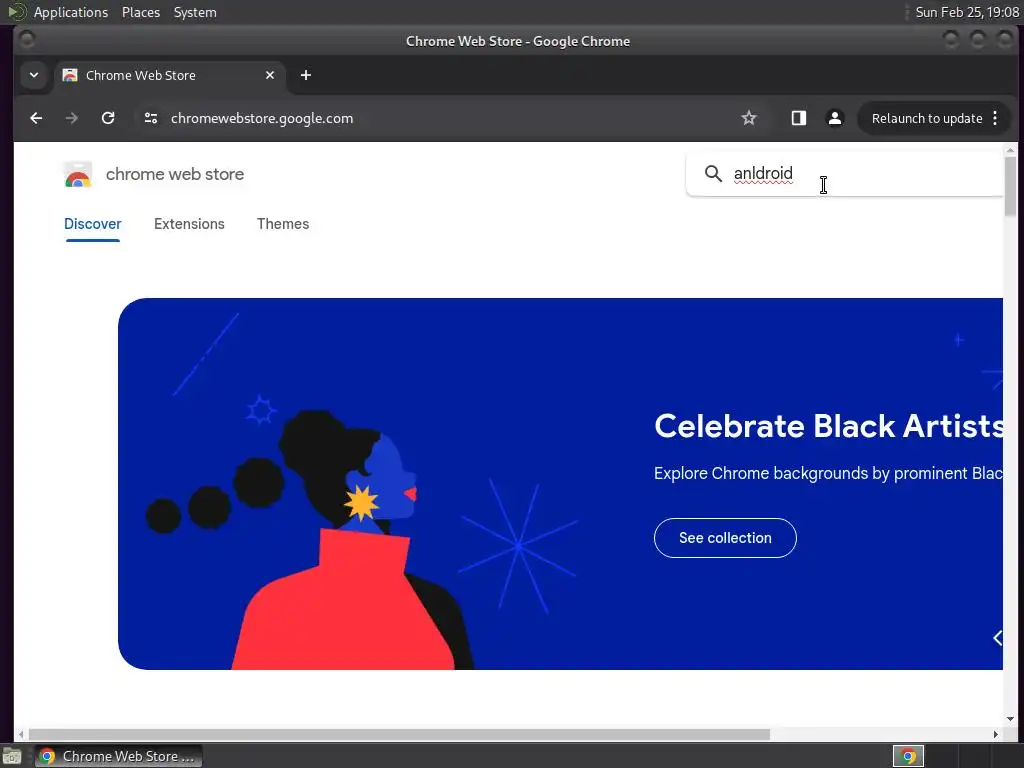This screenshot has height=768, width=1024.
Task: Reload the Chrome Web Store page
Action: tap(108, 118)
